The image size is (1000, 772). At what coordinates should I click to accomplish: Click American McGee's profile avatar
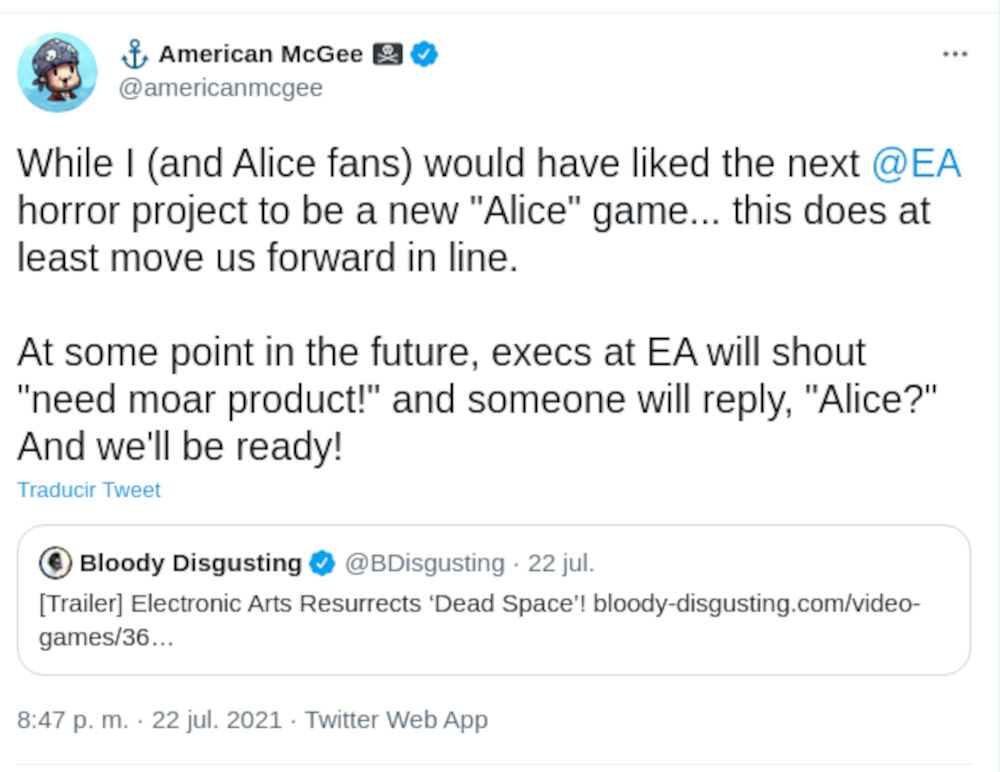click(57, 72)
